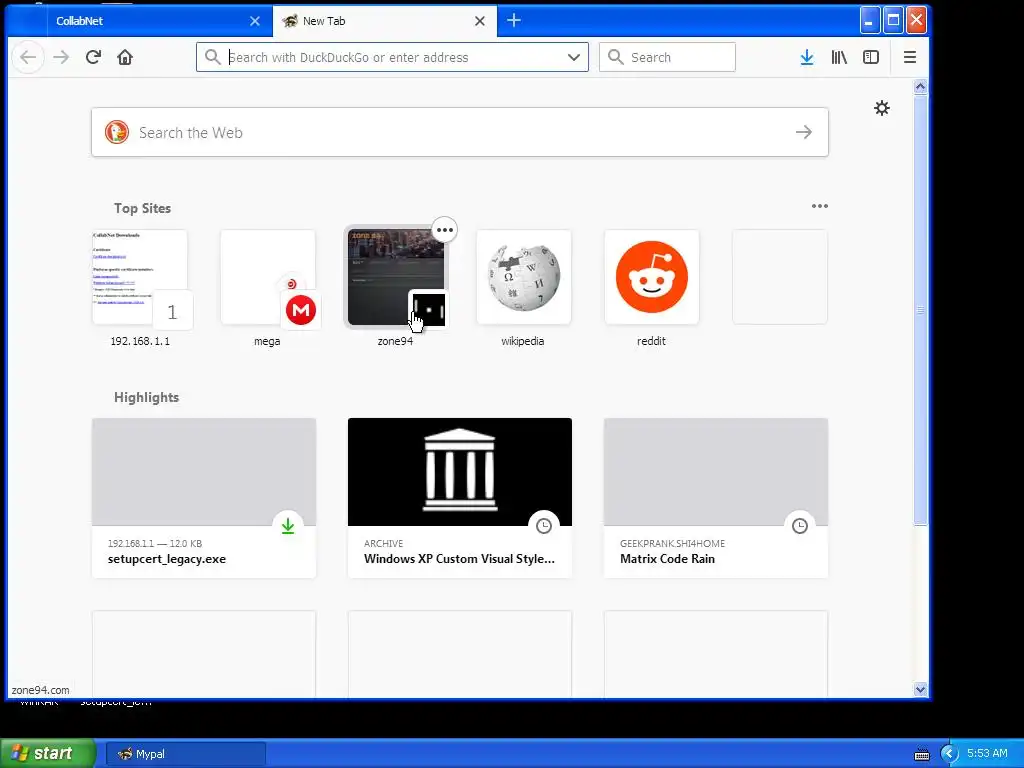Expand the address bar history dropdown
Viewport: 1024px width, 768px height.
pyautogui.click(x=573, y=57)
